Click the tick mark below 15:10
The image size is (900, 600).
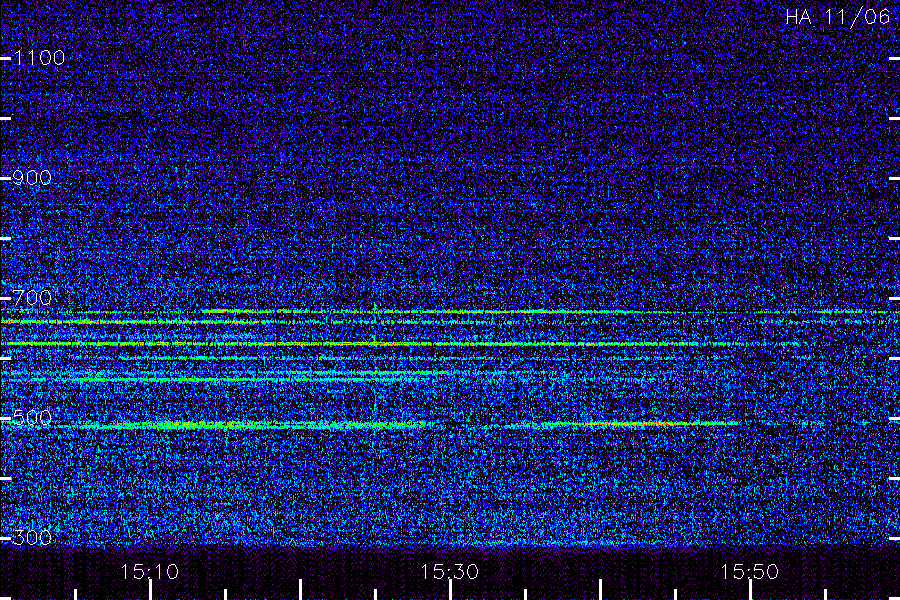pyautogui.click(x=150, y=590)
